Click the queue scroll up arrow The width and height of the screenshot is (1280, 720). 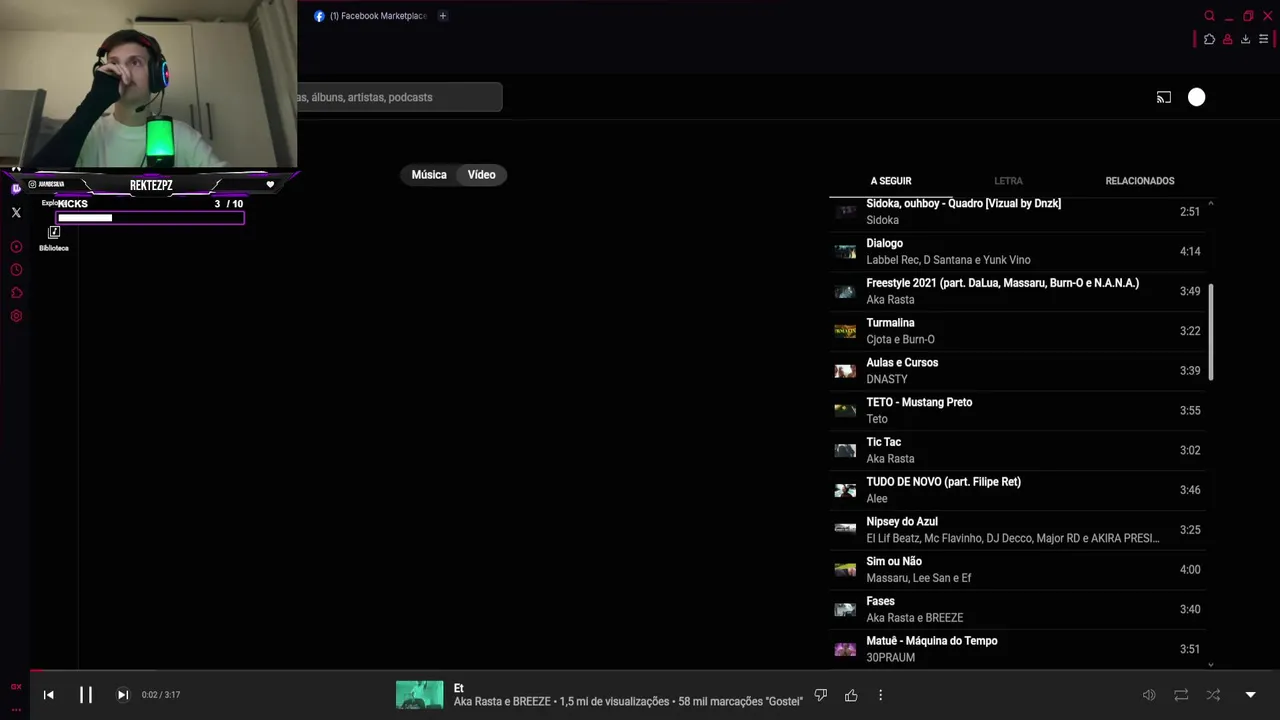pos(1211,204)
